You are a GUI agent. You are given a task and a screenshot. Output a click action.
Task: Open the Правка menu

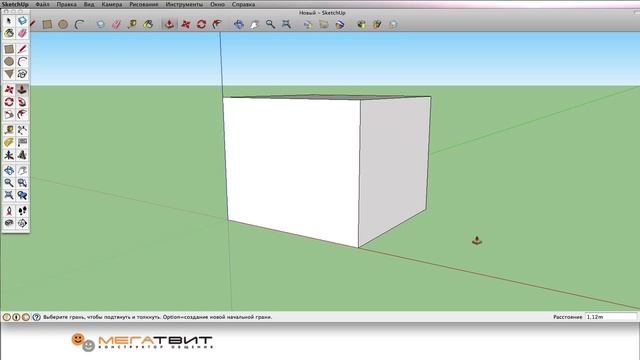(x=66, y=4)
